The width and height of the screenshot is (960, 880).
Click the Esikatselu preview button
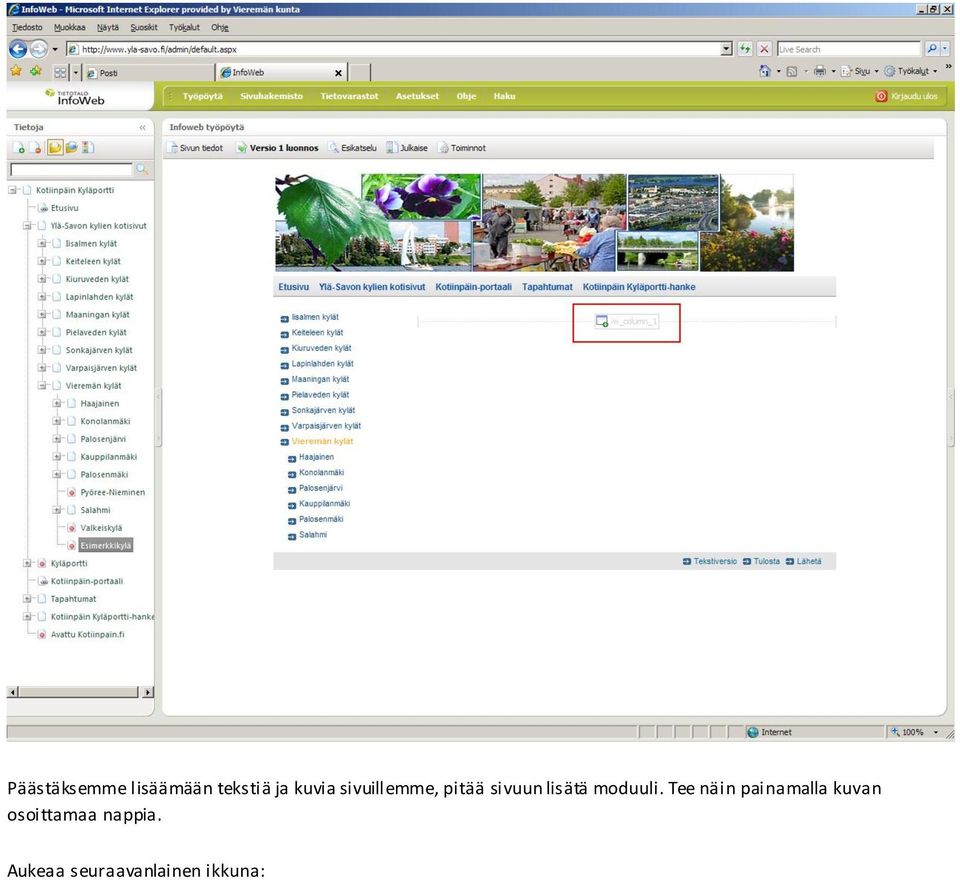point(353,148)
